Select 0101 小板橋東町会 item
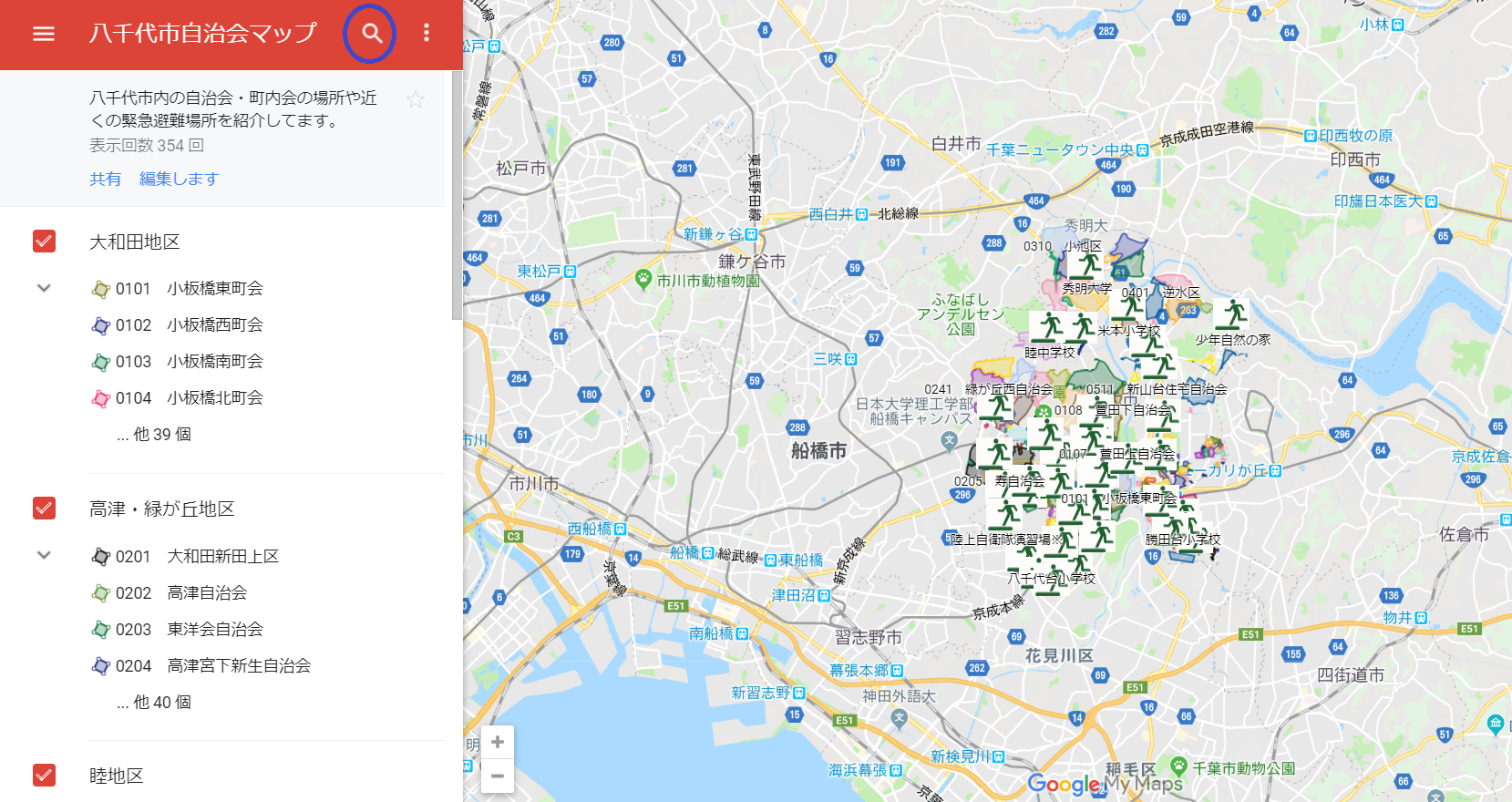Viewport: 1512px width, 802px height. click(x=178, y=289)
